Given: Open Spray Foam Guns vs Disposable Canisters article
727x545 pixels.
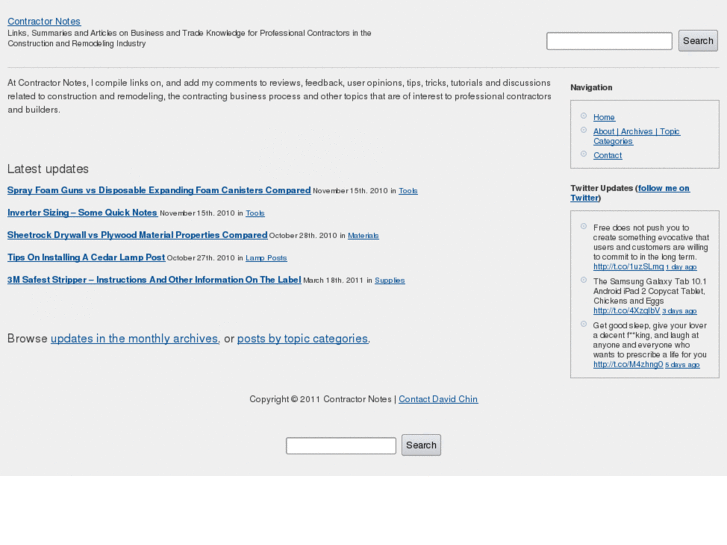Looking at the screenshot, I should pos(159,190).
